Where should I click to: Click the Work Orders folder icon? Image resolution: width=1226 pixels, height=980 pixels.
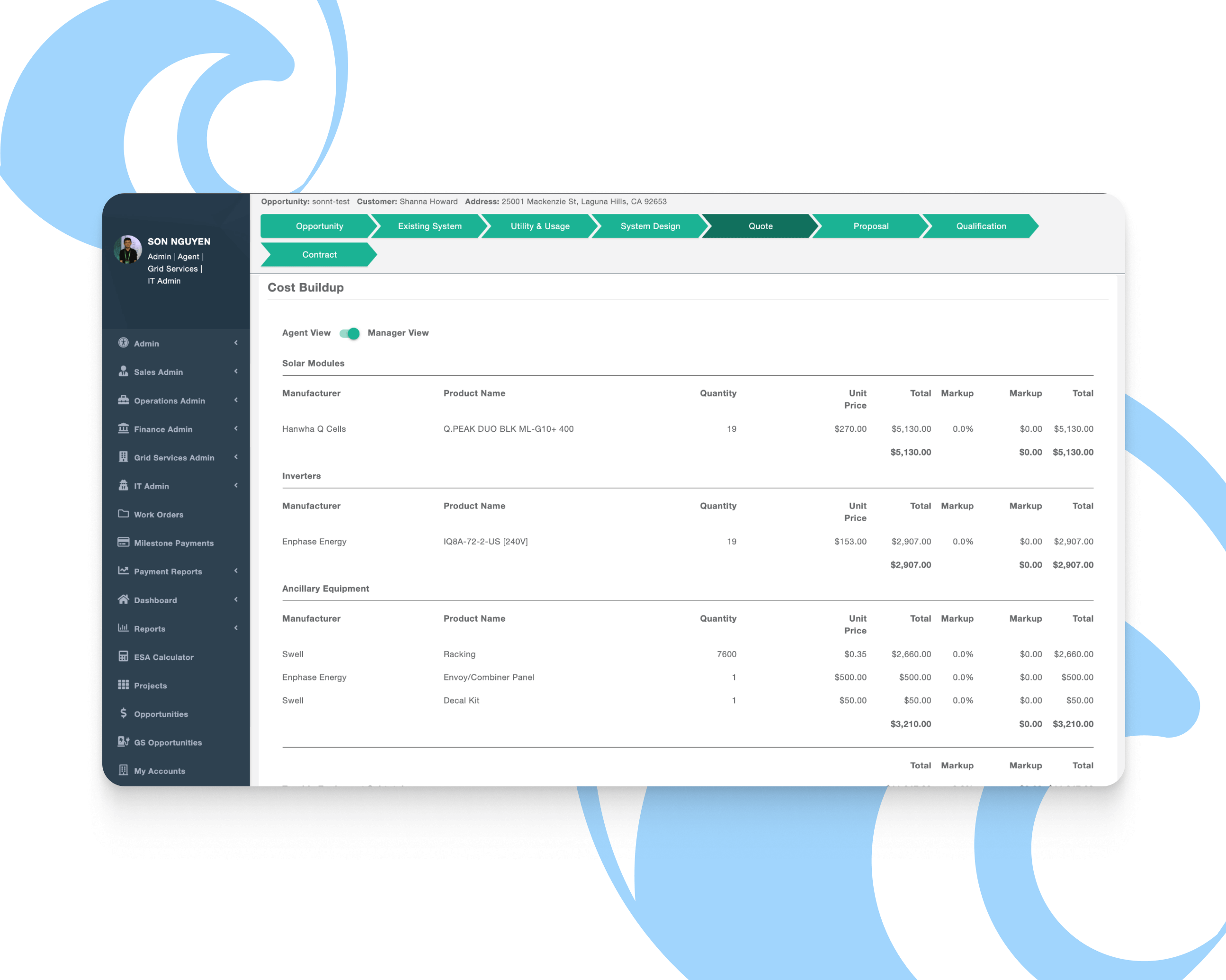(124, 513)
